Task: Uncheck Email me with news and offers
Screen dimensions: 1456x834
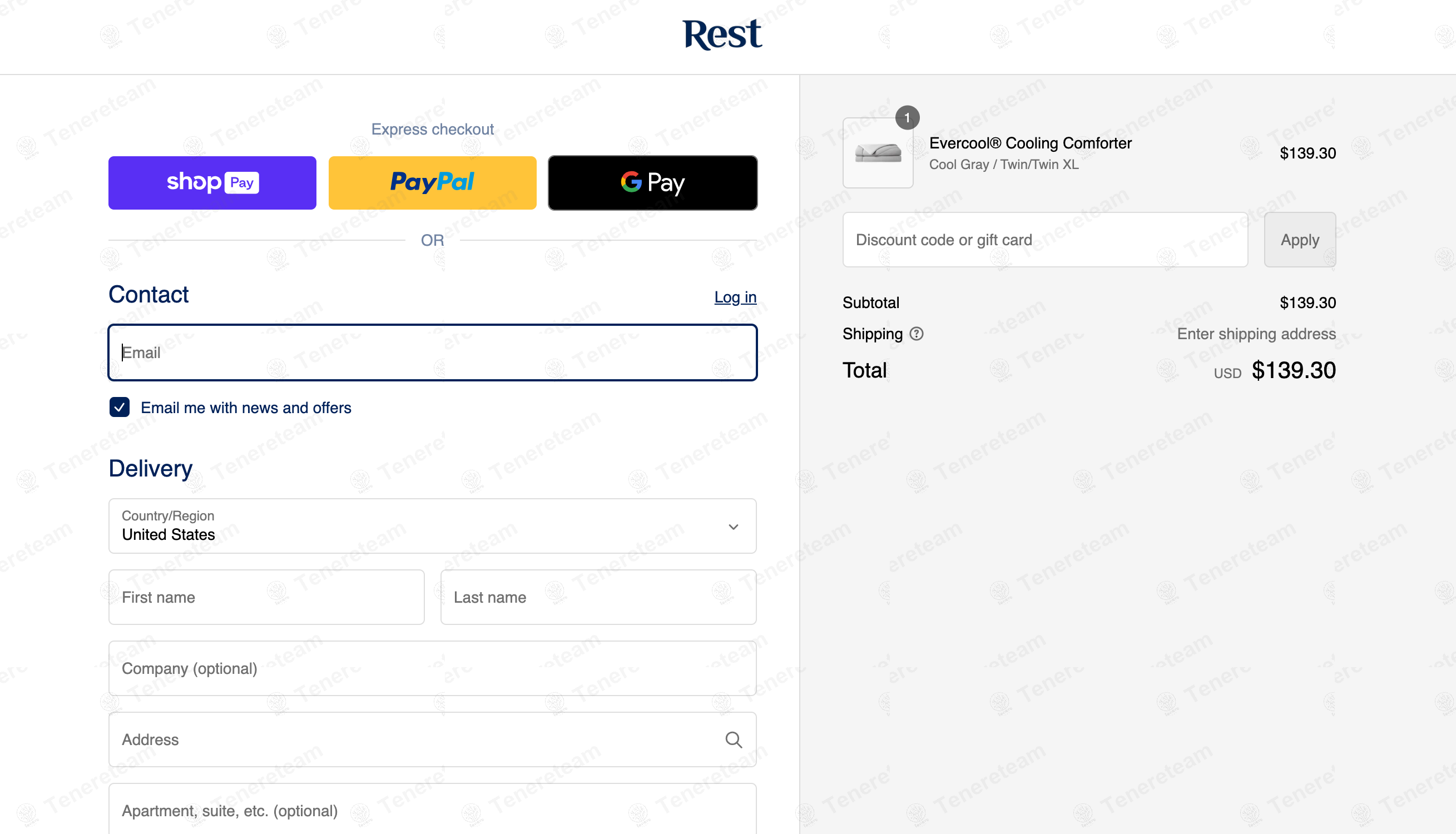Action: click(119, 407)
